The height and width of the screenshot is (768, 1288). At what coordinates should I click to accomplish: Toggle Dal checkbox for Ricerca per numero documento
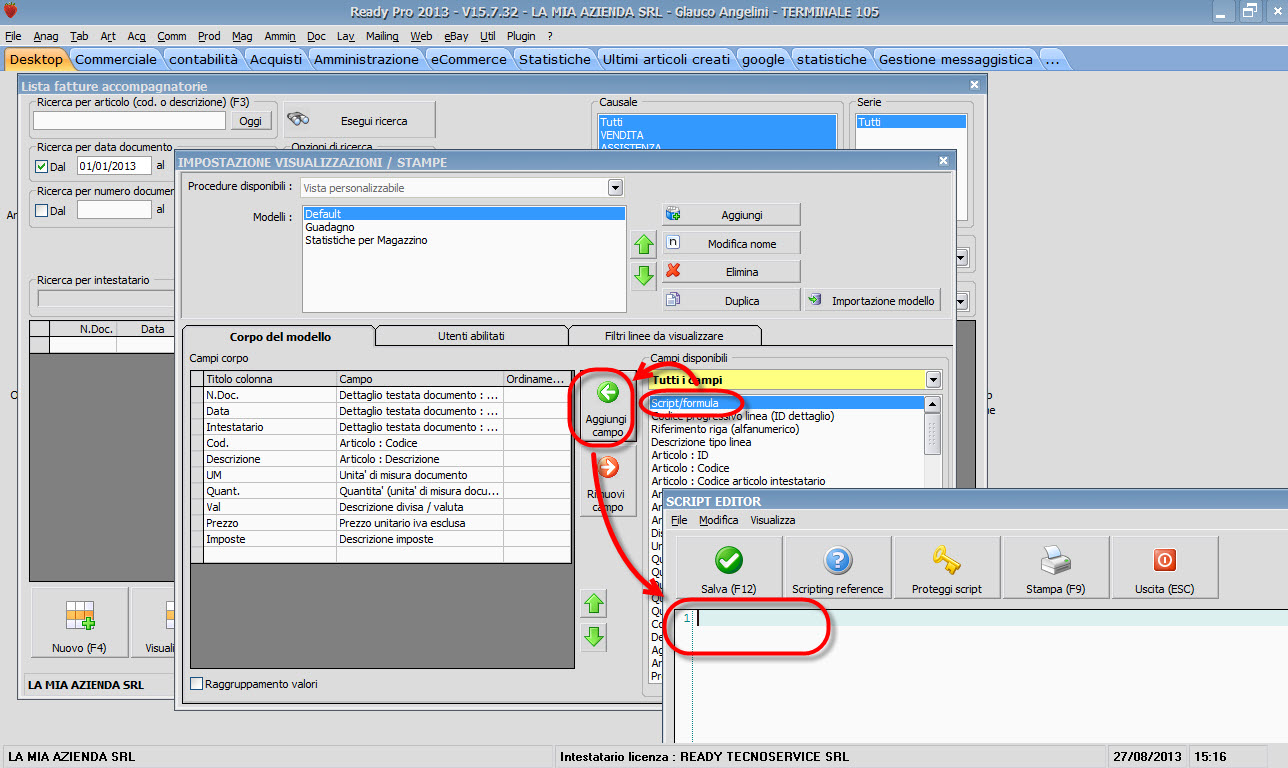41,210
